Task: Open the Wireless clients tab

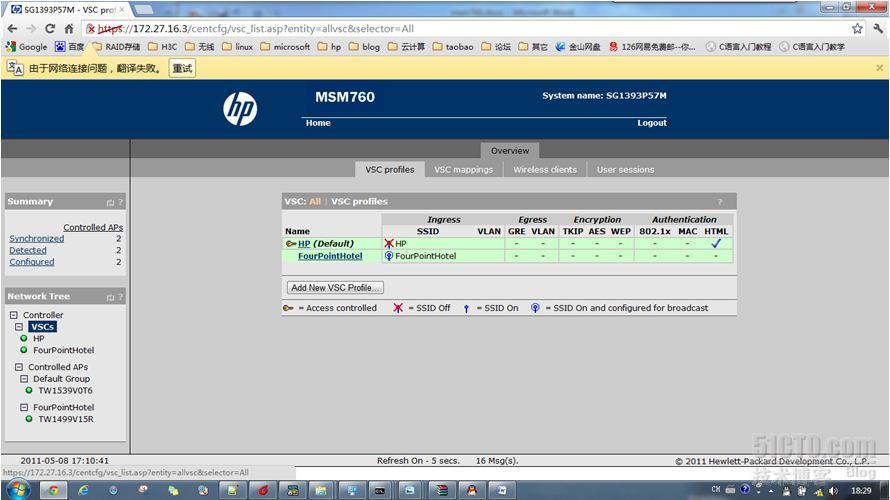Action: 545,169
